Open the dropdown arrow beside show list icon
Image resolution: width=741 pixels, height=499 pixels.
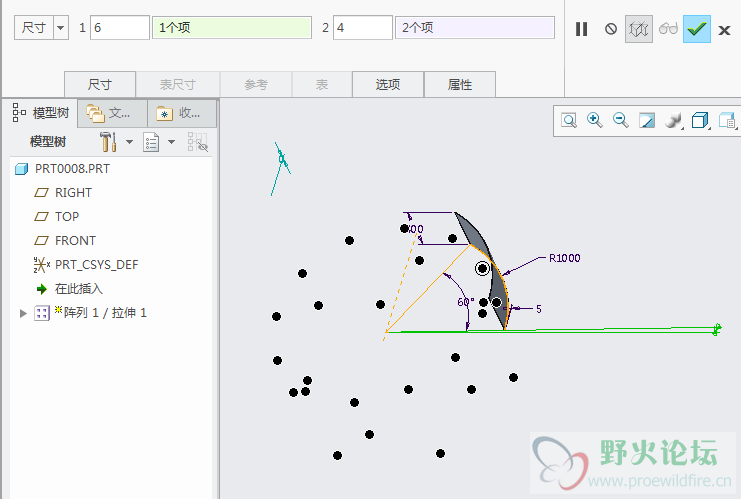[x=171, y=142]
